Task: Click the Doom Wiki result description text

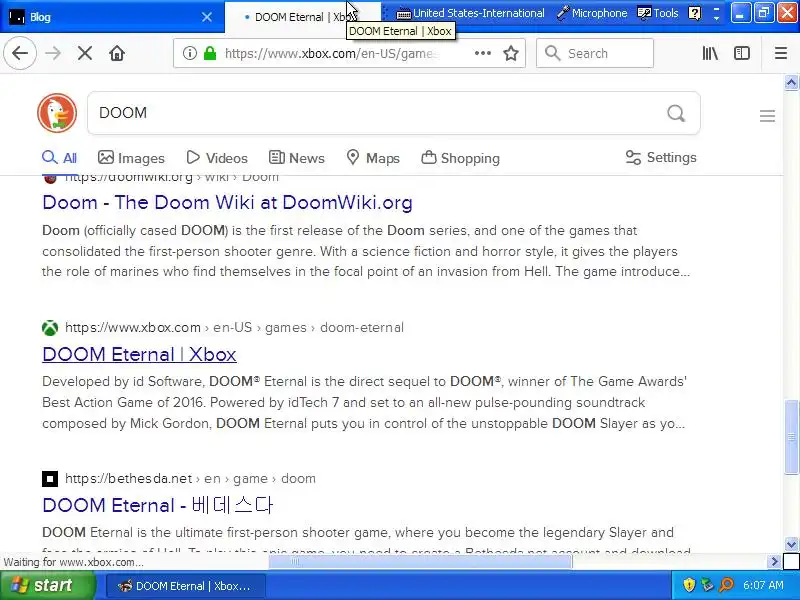Action: coord(366,251)
